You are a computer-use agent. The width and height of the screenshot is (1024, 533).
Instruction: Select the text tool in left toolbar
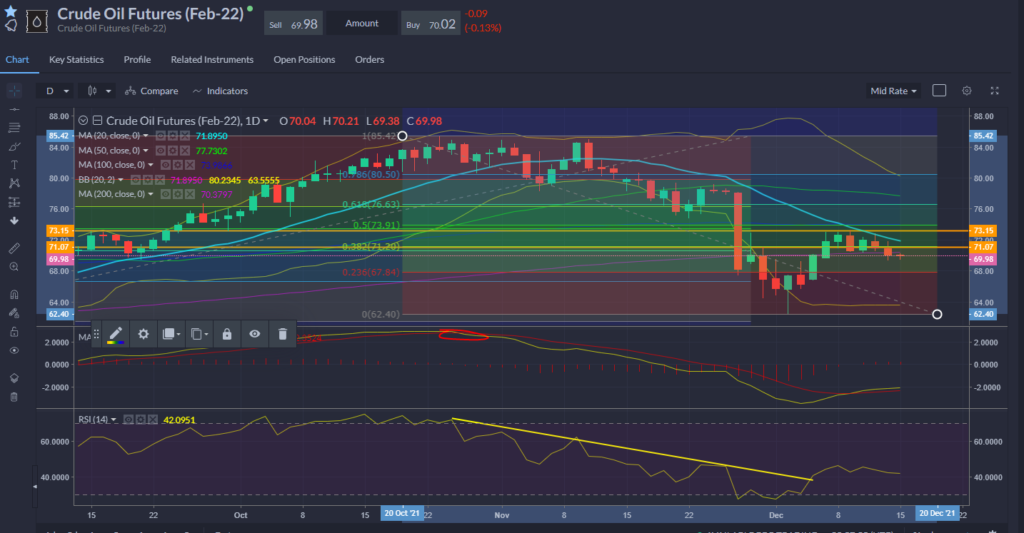[x=14, y=164]
